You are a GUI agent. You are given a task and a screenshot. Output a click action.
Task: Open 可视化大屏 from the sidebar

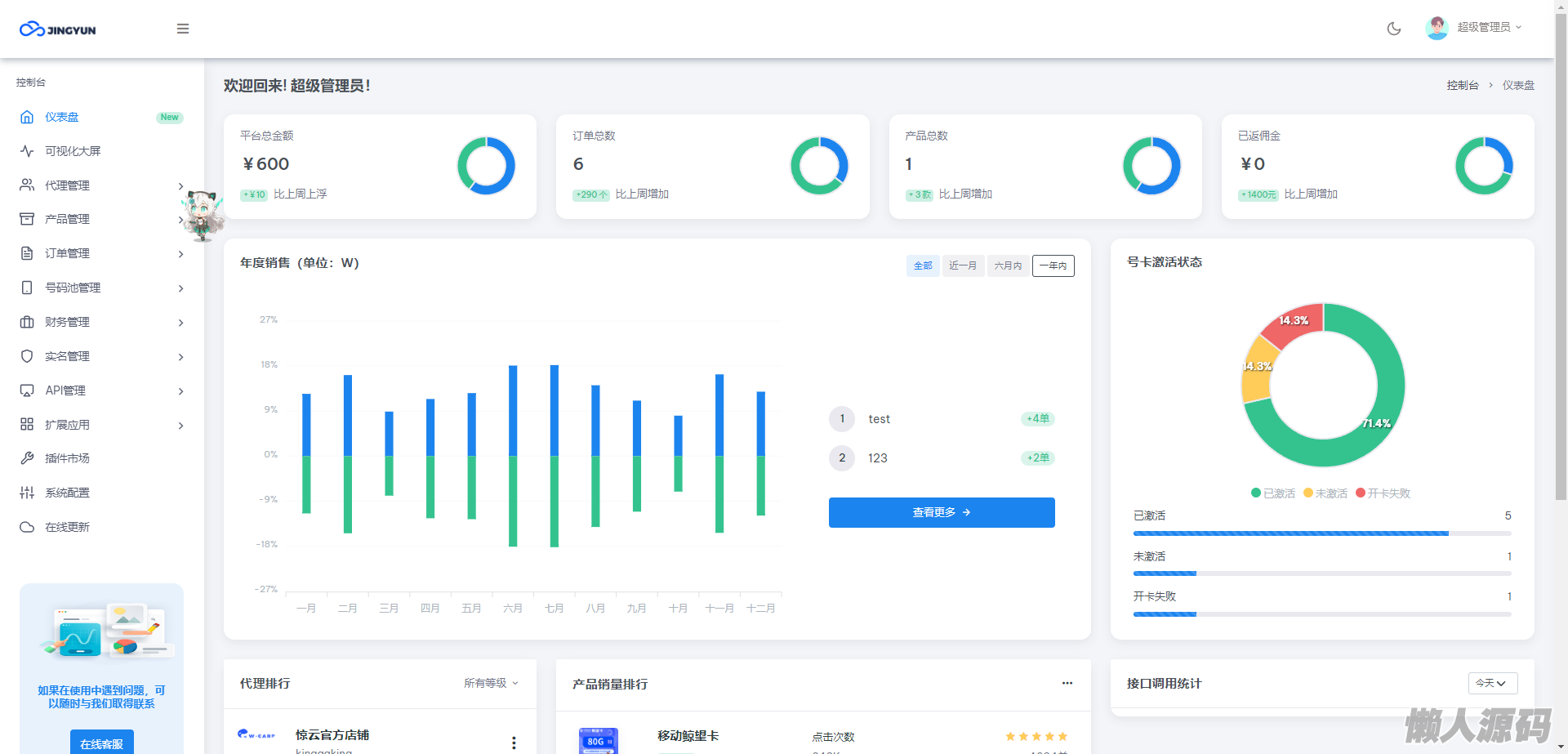click(x=73, y=151)
